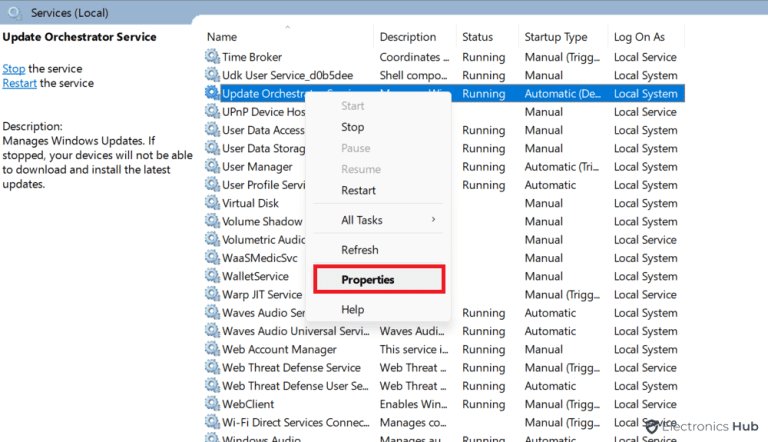Viewport: 768px width, 442px height.
Task: Choose Stop in the context menu
Action: 353,127
